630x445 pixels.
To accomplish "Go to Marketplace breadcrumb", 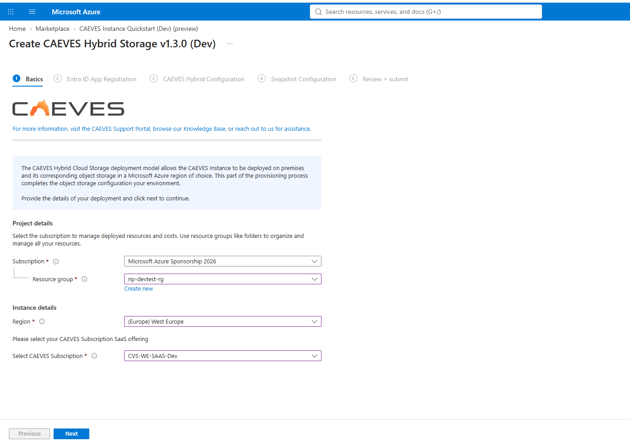I will 52,29.
